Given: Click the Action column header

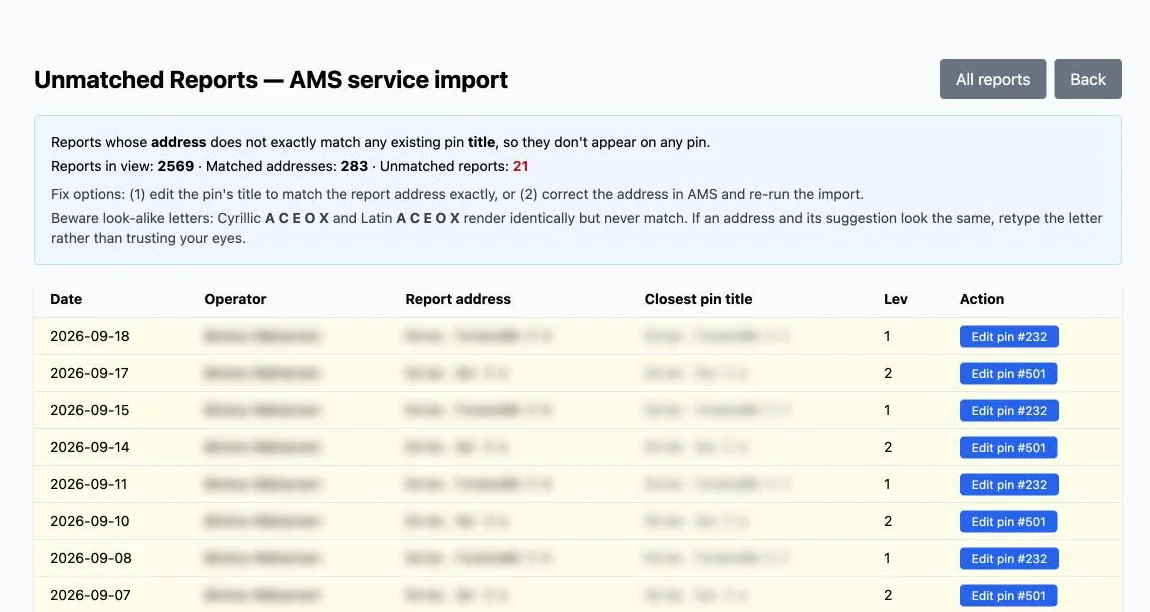Looking at the screenshot, I should click(982, 299).
